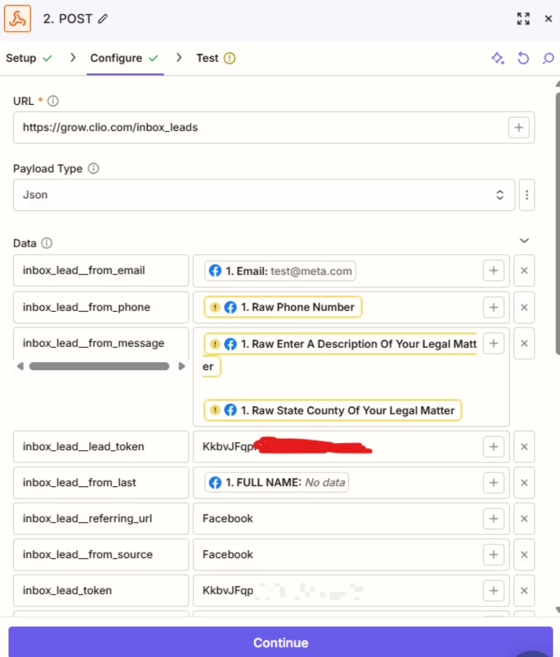Rename step with pencil icon
The image size is (560, 657).
[x=103, y=19]
